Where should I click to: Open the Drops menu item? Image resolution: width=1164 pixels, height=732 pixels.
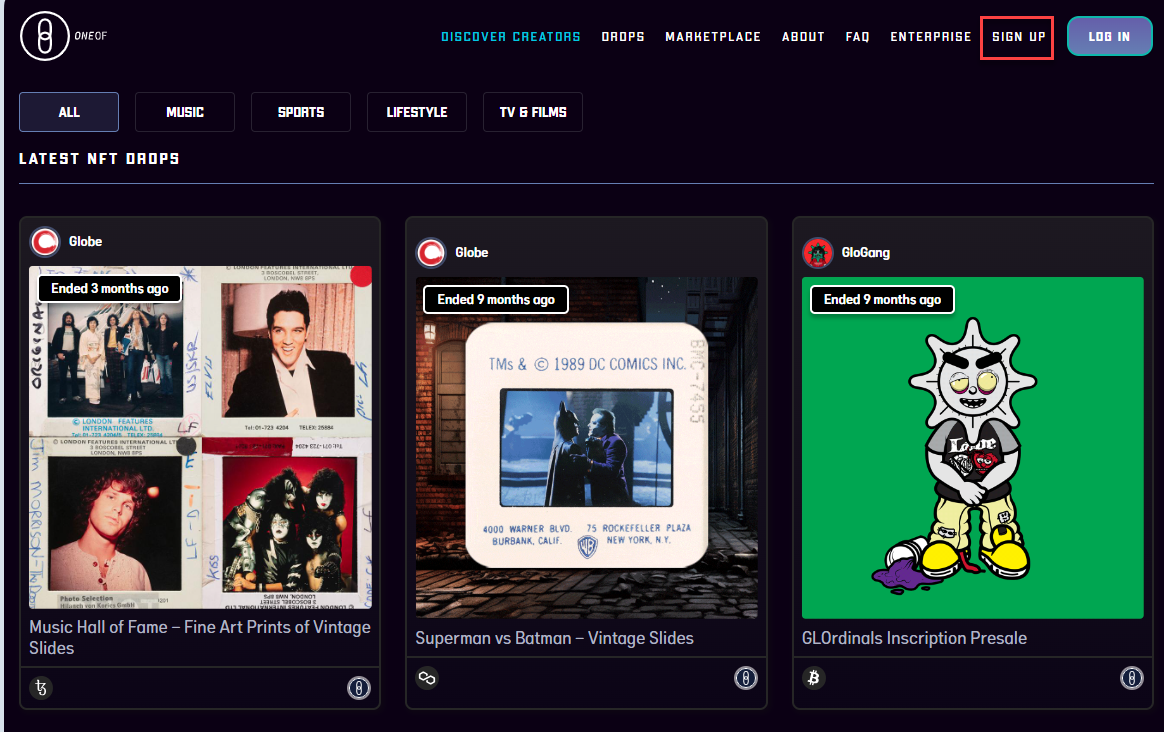pyautogui.click(x=623, y=36)
